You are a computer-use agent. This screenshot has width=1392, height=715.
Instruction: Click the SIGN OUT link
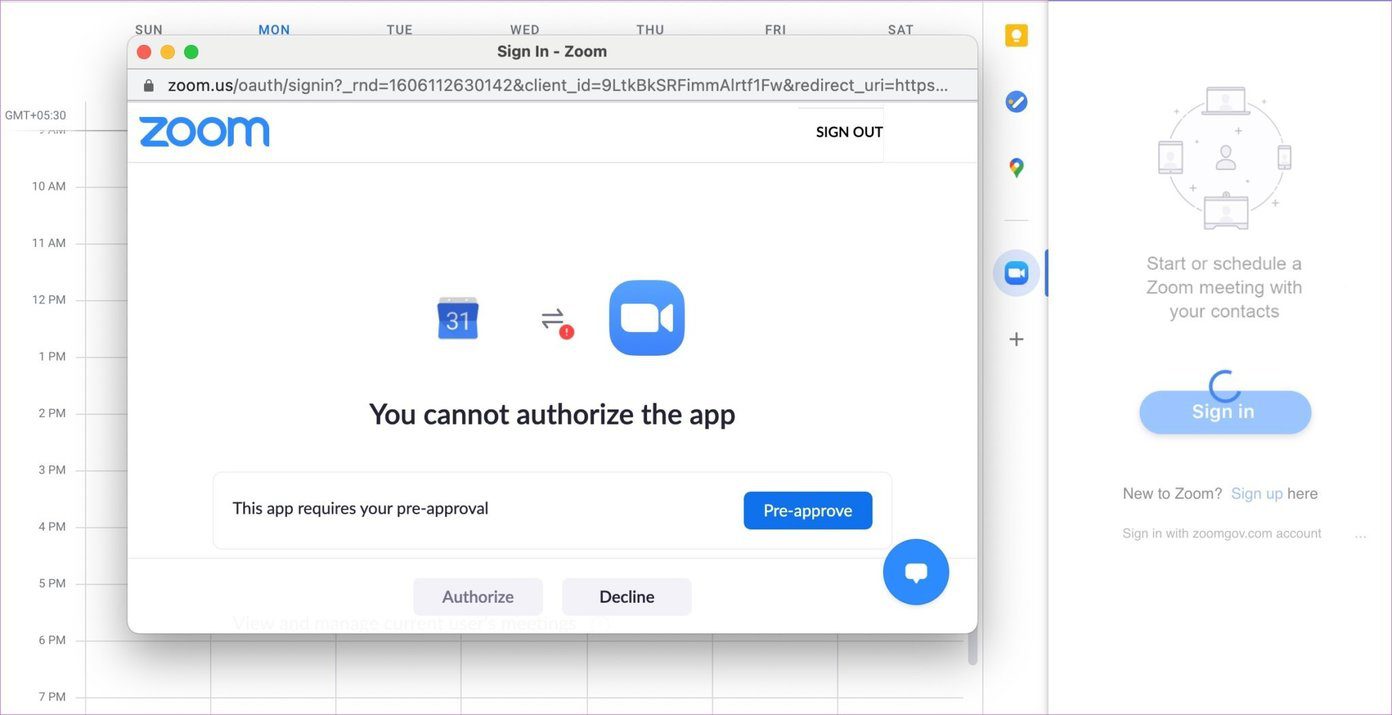(x=849, y=132)
